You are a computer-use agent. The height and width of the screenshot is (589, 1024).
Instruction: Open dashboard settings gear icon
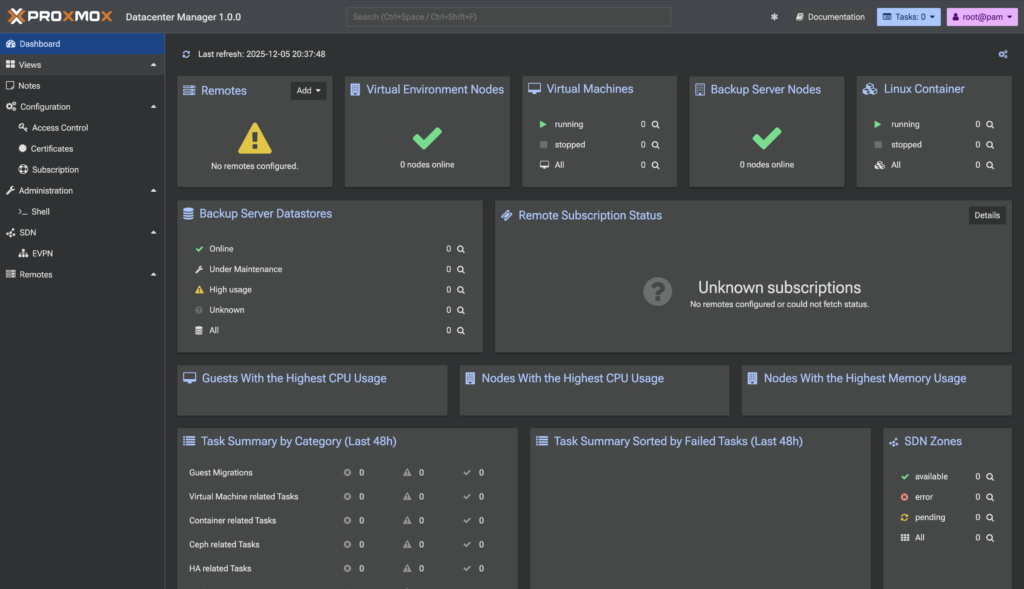1003,54
